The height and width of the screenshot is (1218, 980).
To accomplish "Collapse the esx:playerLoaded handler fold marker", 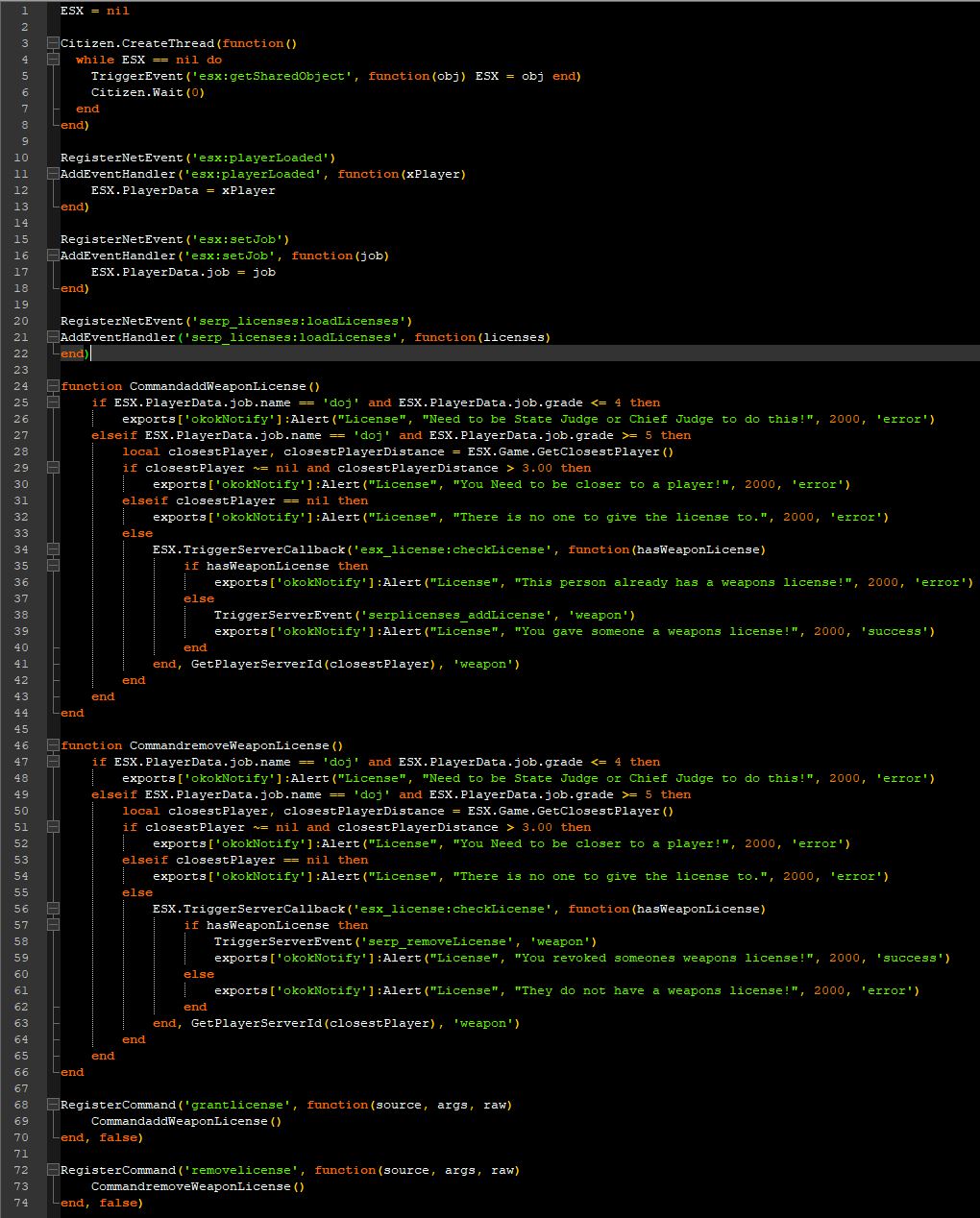I will [x=53, y=174].
